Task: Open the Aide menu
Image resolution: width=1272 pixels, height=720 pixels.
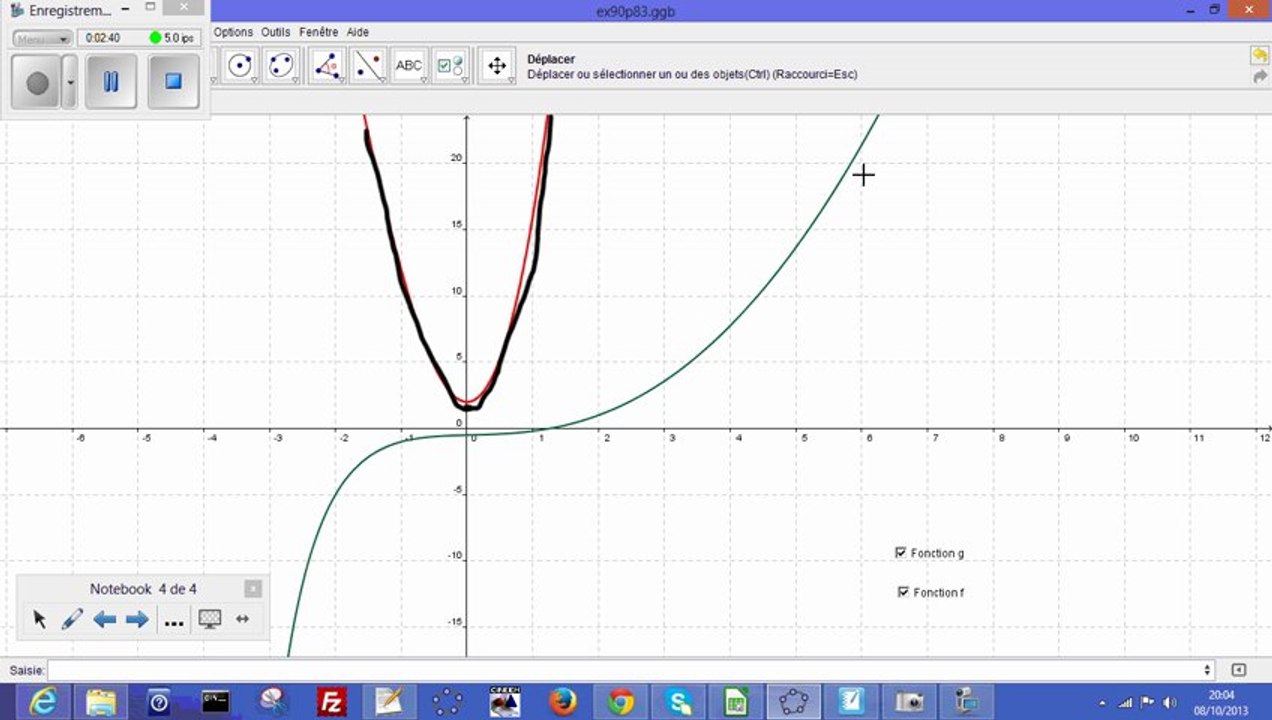Action: (x=358, y=32)
